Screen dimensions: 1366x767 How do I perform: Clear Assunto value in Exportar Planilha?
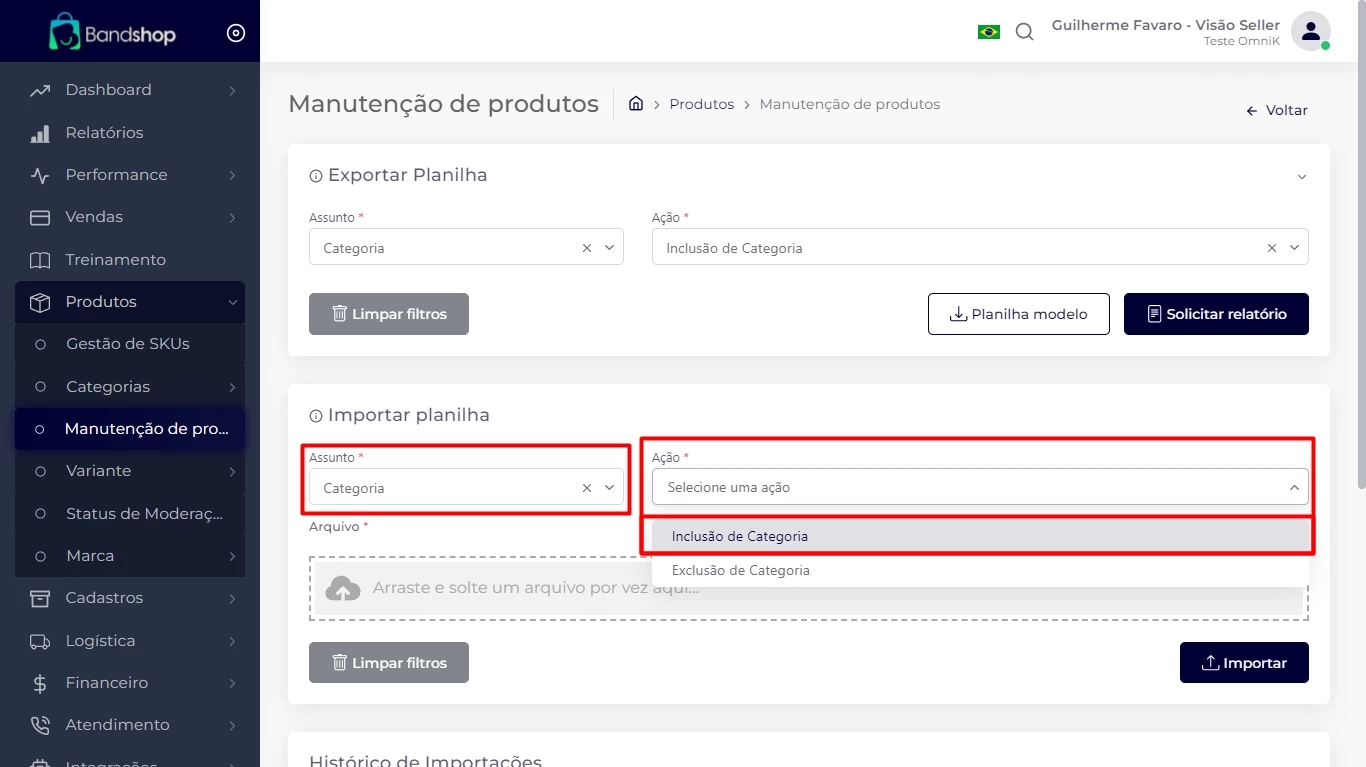pyautogui.click(x=587, y=248)
